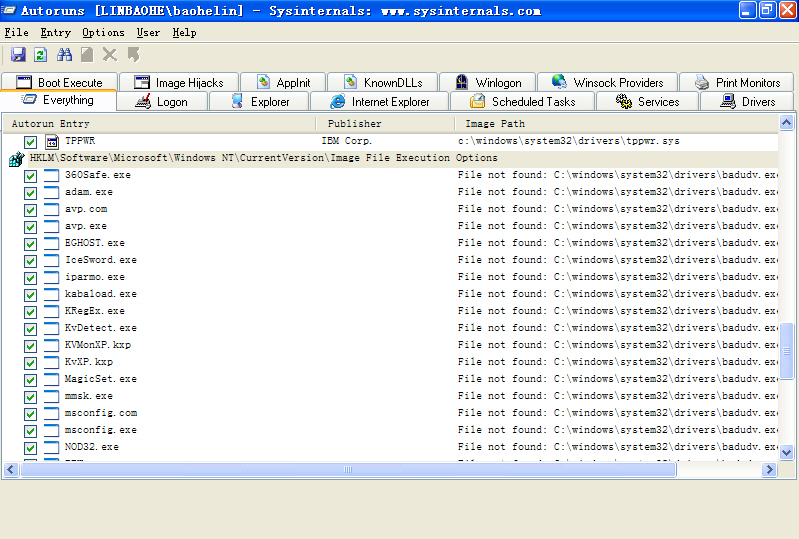The width and height of the screenshot is (799, 539).
Task: Uncheck the msconfig.exe checkbox
Action: click(x=31, y=431)
